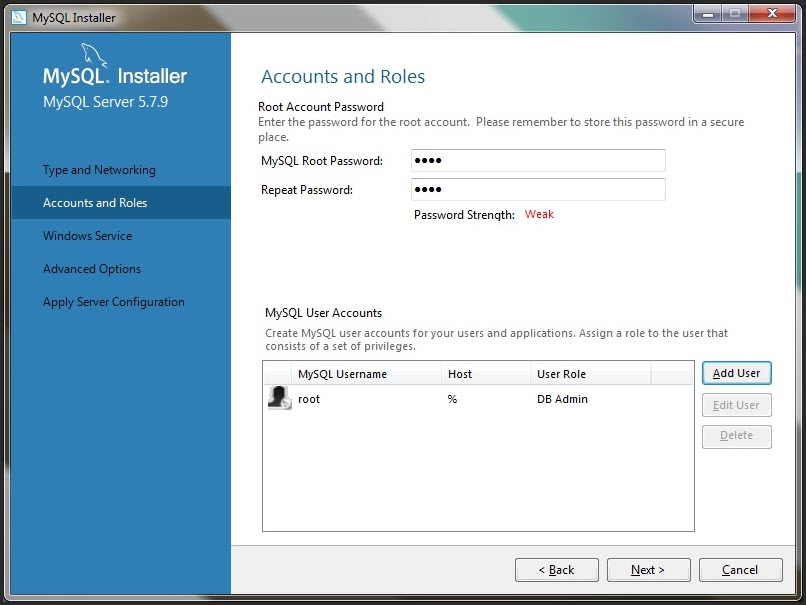806x605 pixels.
Task: Click the MySQL Installer title bar icon
Action: tap(19, 17)
